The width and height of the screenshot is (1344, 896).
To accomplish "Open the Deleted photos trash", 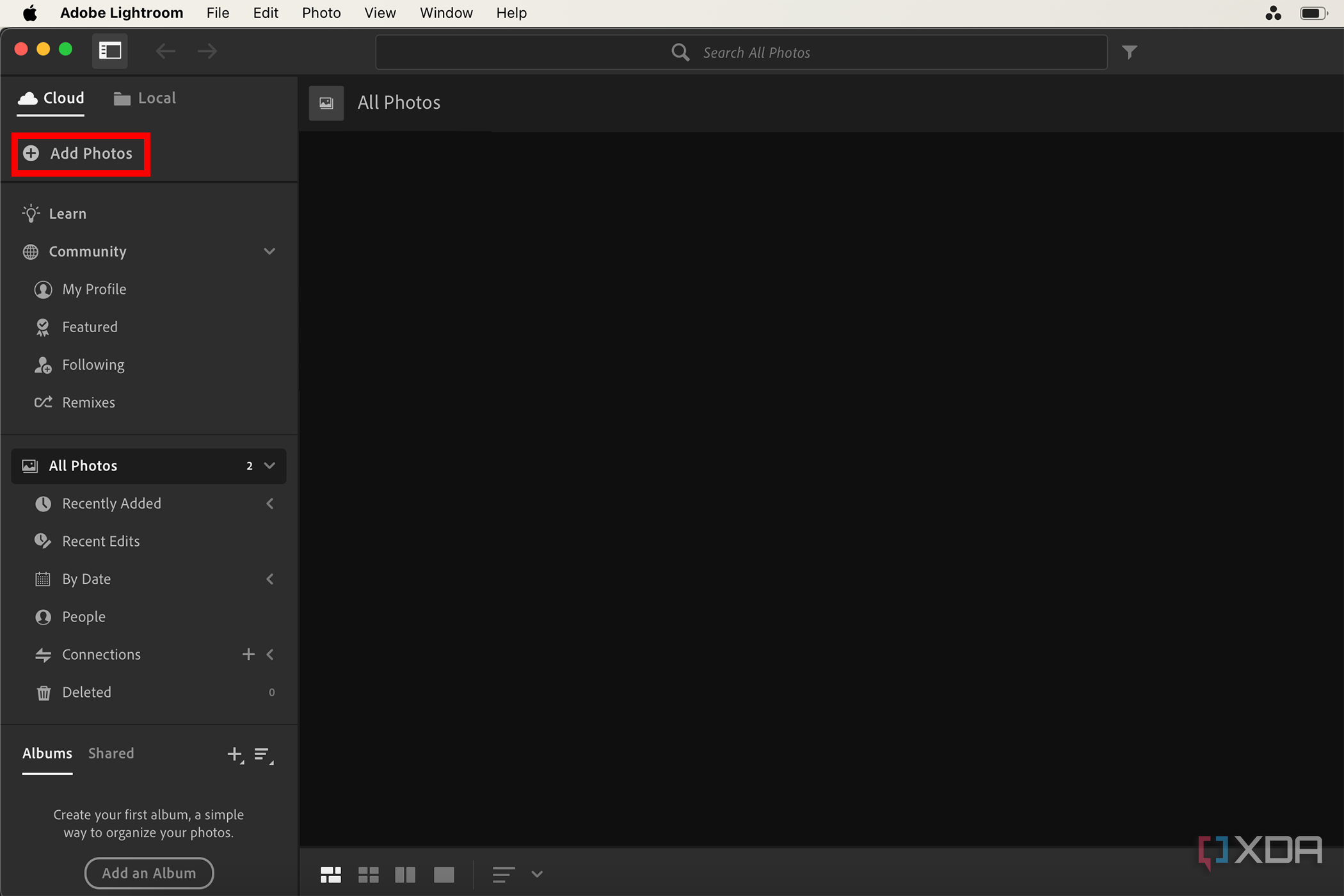I will click(x=86, y=692).
